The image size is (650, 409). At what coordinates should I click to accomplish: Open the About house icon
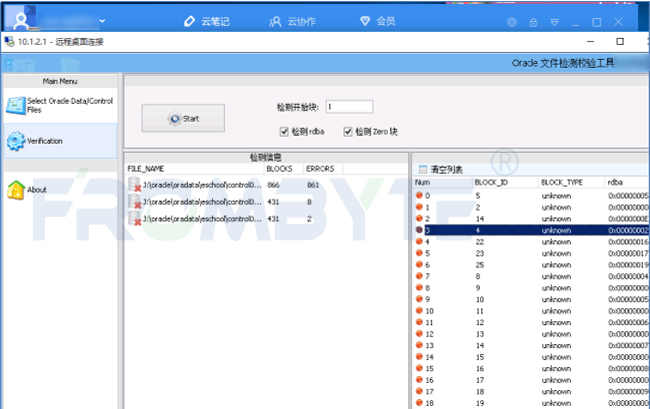(16, 190)
